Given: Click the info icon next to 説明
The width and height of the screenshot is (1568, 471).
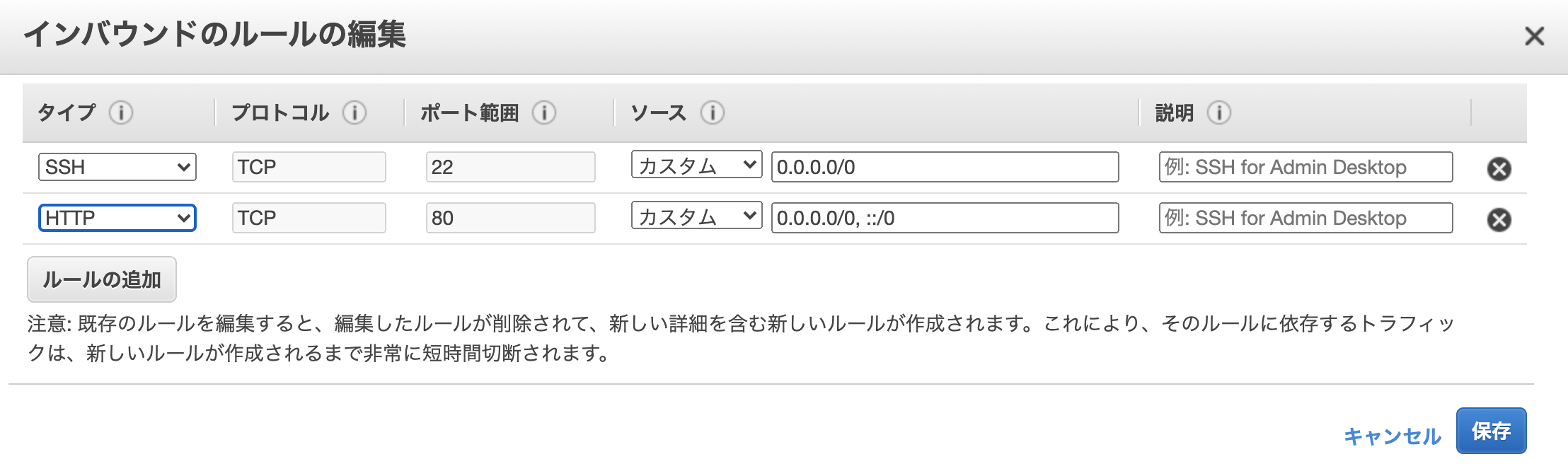Looking at the screenshot, I should point(1219,113).
